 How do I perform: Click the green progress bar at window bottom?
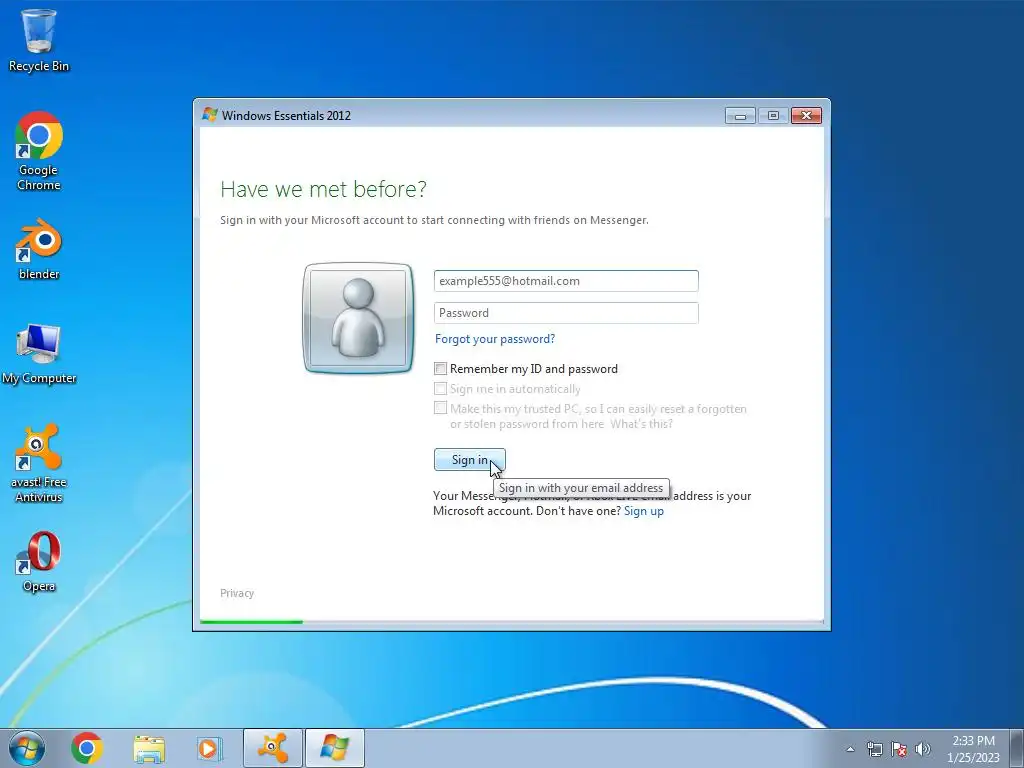tap(251, 622)
